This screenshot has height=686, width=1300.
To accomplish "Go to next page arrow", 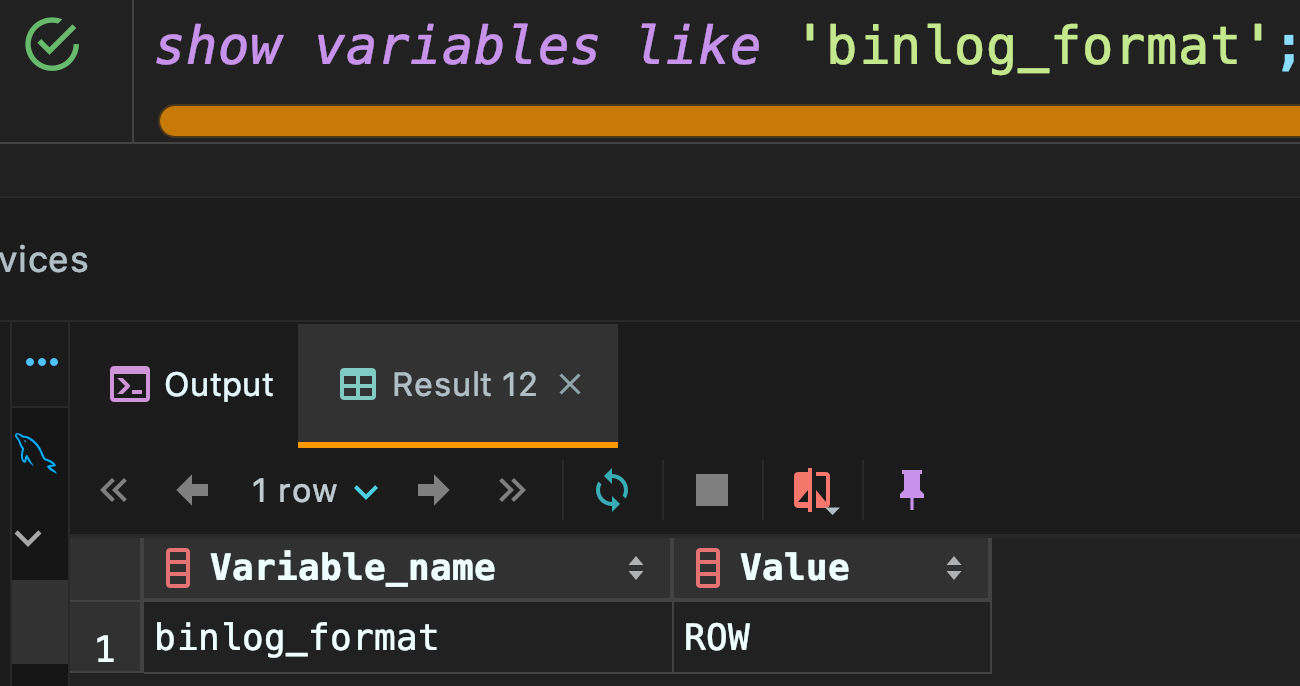I will [x=433, y=490].
